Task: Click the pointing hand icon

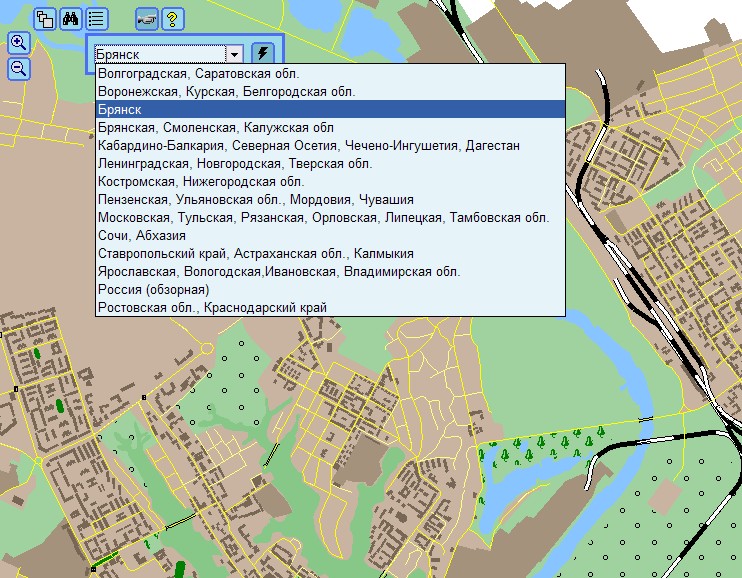Action: point(147,19)
